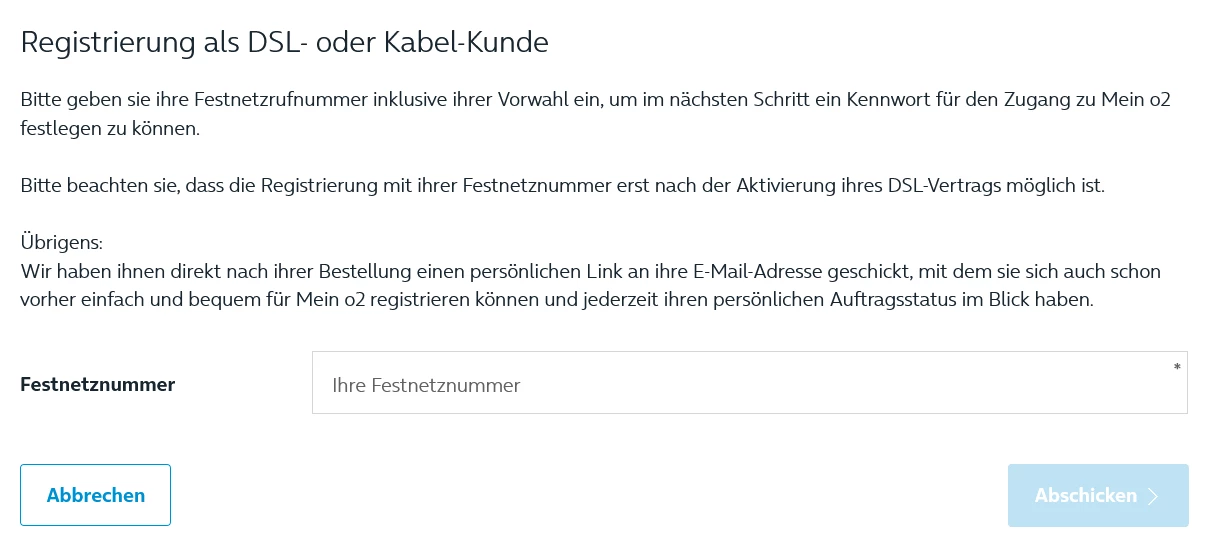Click the Abbrechen button

[95, 495]
